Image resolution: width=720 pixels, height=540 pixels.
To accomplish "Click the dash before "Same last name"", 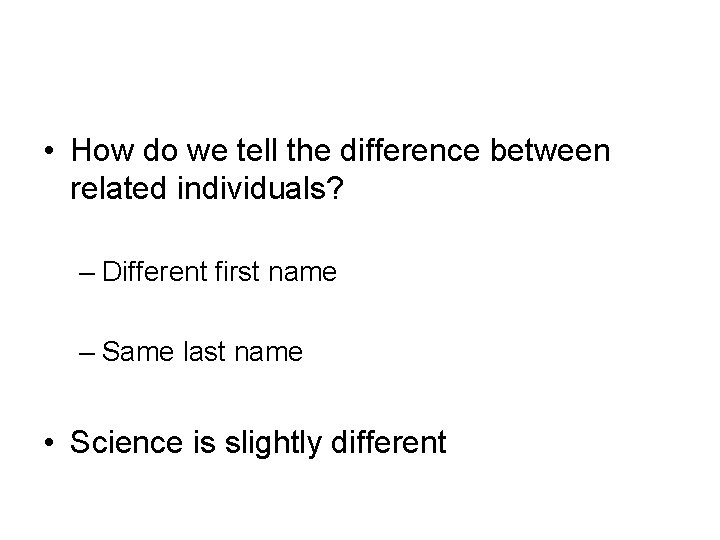I will pyautogui.click(x=87, y=352).
